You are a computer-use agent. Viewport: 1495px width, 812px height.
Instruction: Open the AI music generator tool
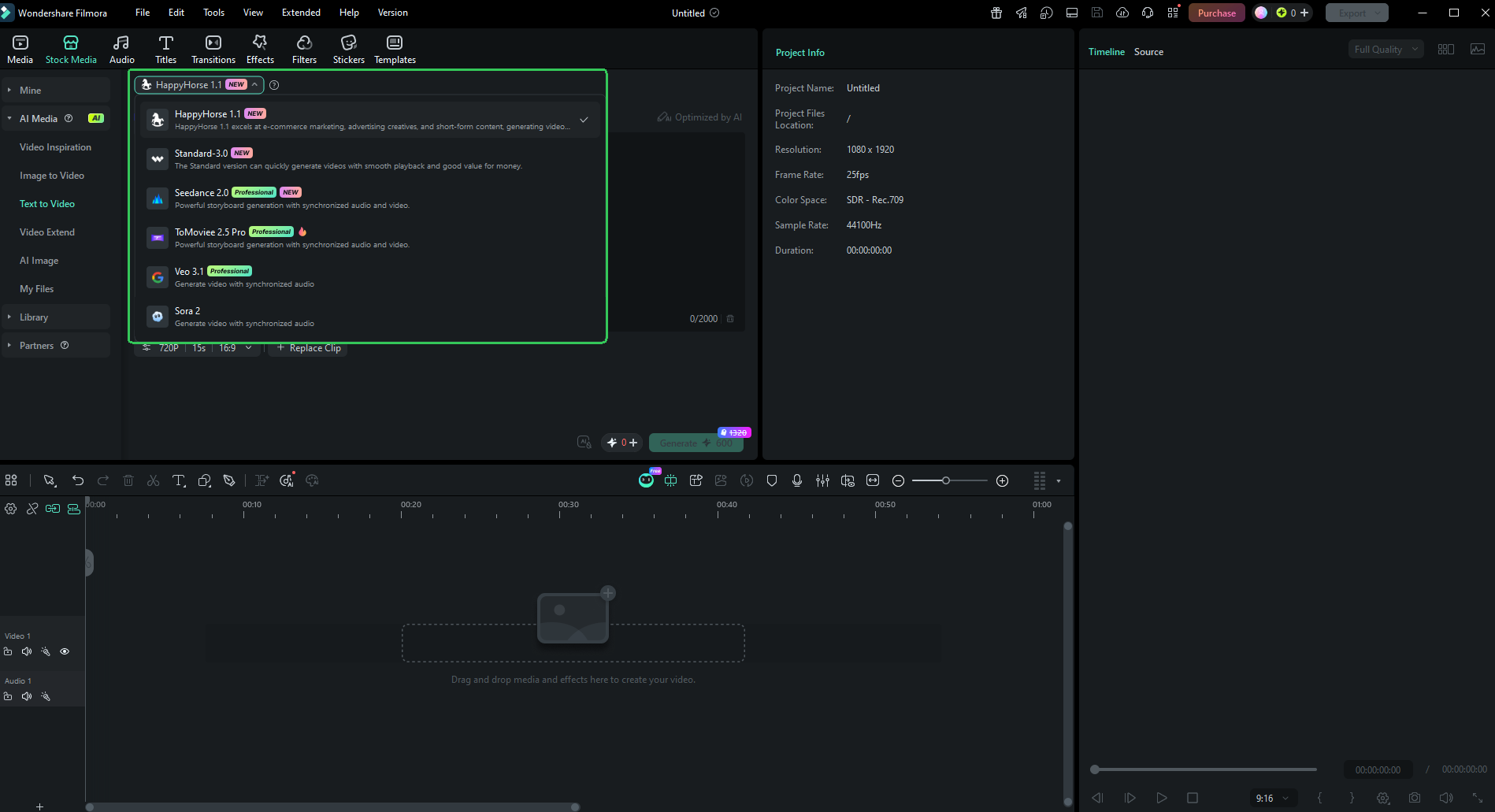tap(287, 480)
